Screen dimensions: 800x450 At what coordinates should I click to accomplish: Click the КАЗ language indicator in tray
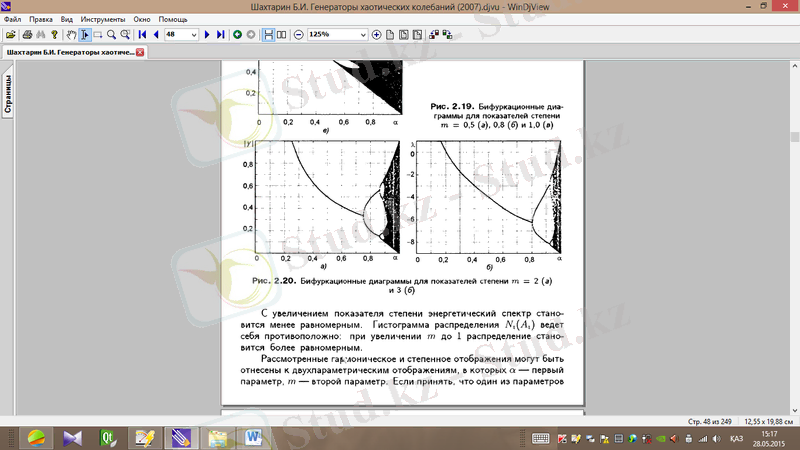(x=735, y=438)
